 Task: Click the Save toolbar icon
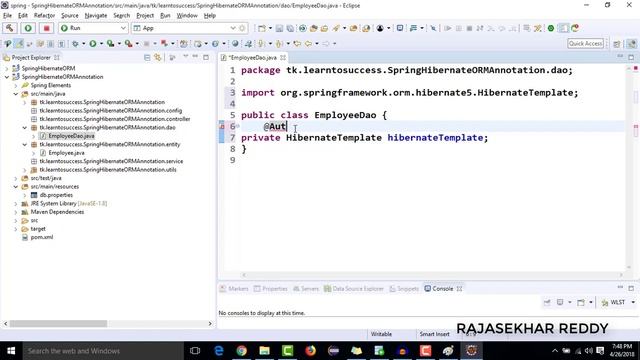tap(279, 28)
